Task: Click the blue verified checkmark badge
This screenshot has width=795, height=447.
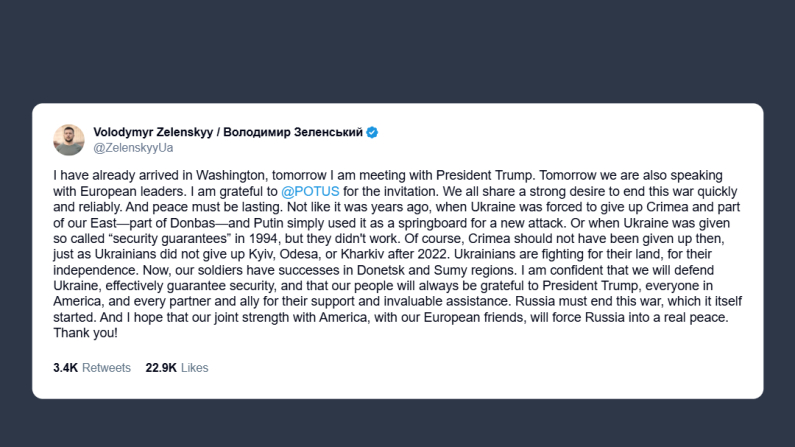Action: coord(372,132)
